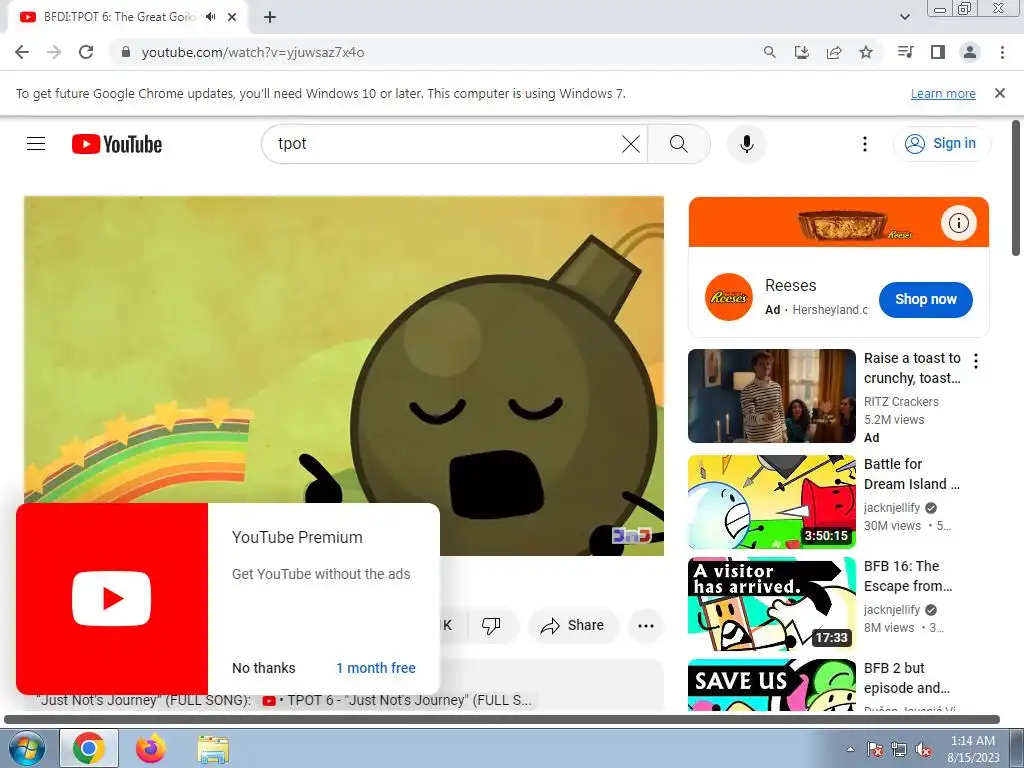
Task: Open the media controls icon in Chrome toolbar
Action: pyautogui.click(x=906, y=52)
